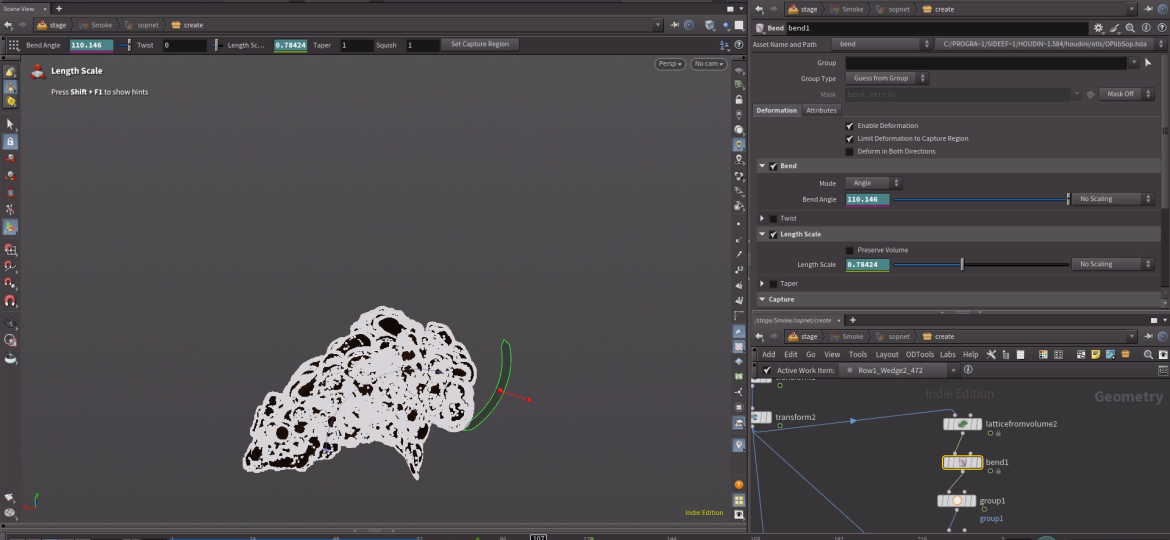Click the wrench icon in the network editor menu bar
The width and height of the screenshot is (1170, 540).
pyautogui.click(x=991, y=354)
